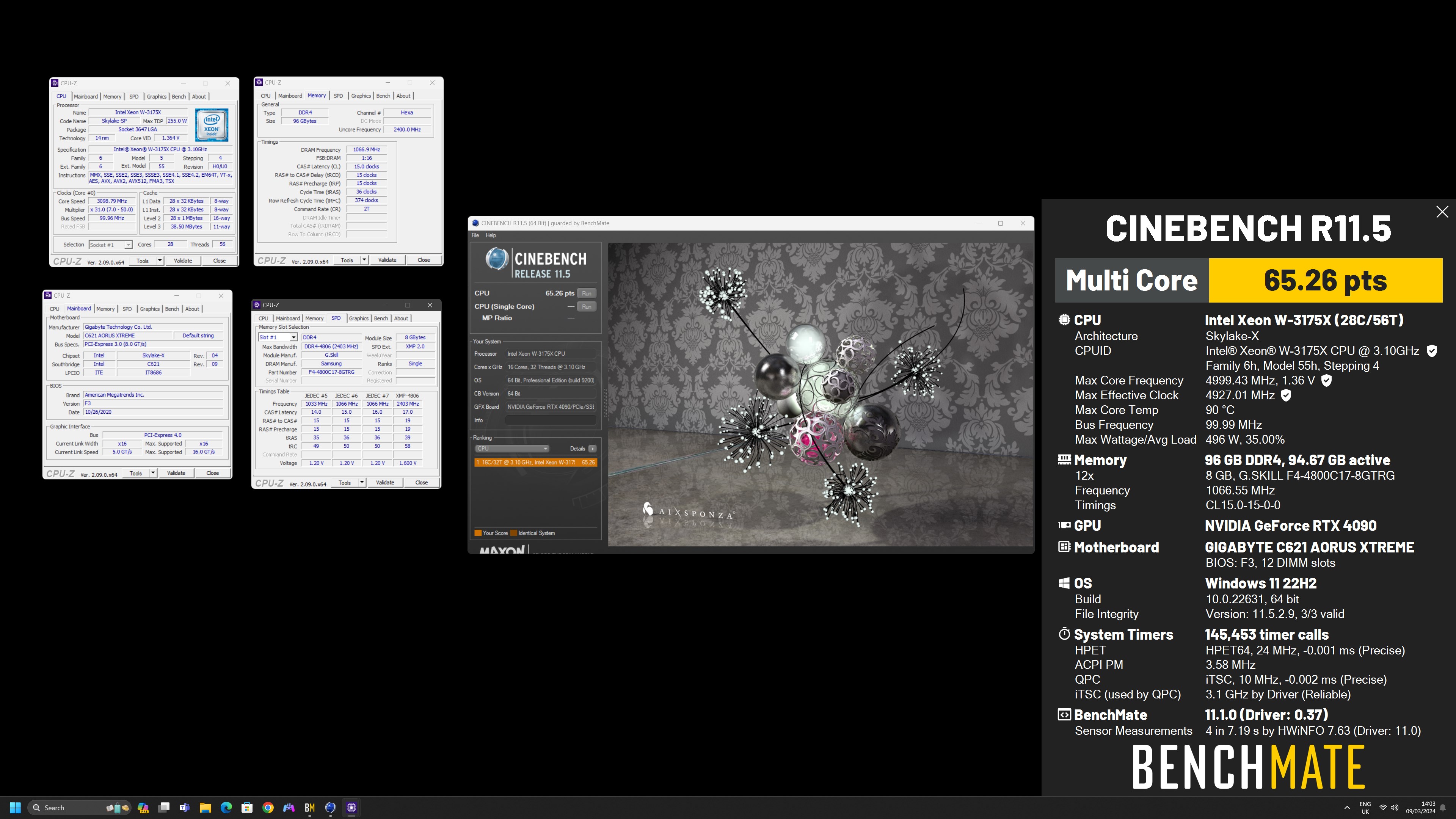Viewport: 1456px width, 819px height.
Task: Open Microsoft Store from the taskbar
Action: 247,807
